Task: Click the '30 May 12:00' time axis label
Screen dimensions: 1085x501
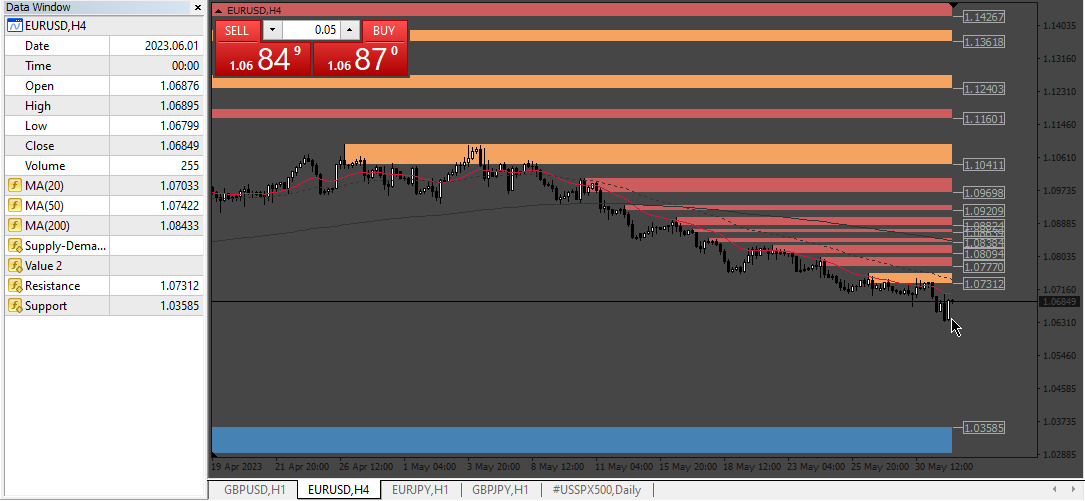Action: [943, 466]
